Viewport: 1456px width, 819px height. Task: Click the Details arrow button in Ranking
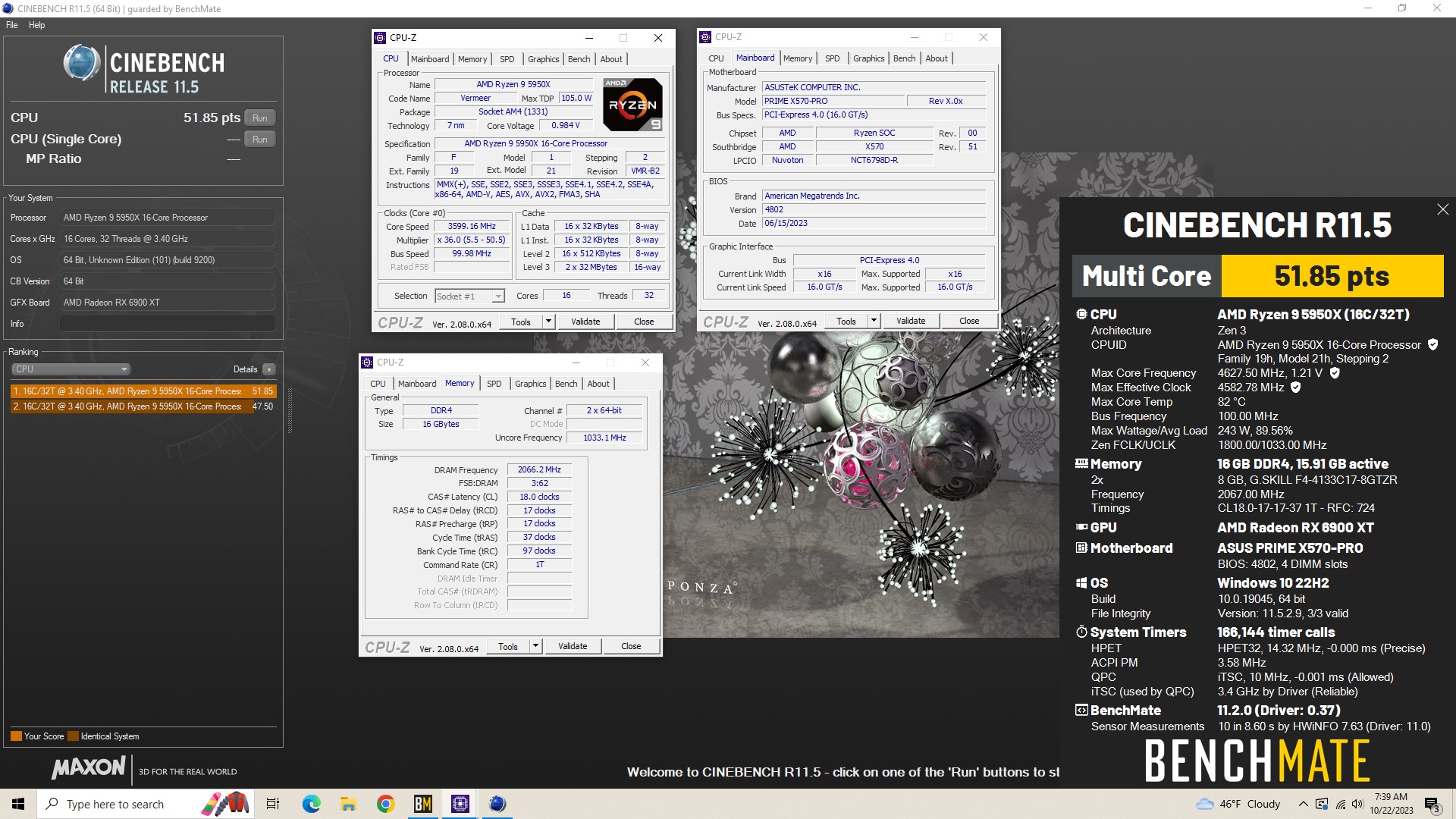(x=269, y=369)
